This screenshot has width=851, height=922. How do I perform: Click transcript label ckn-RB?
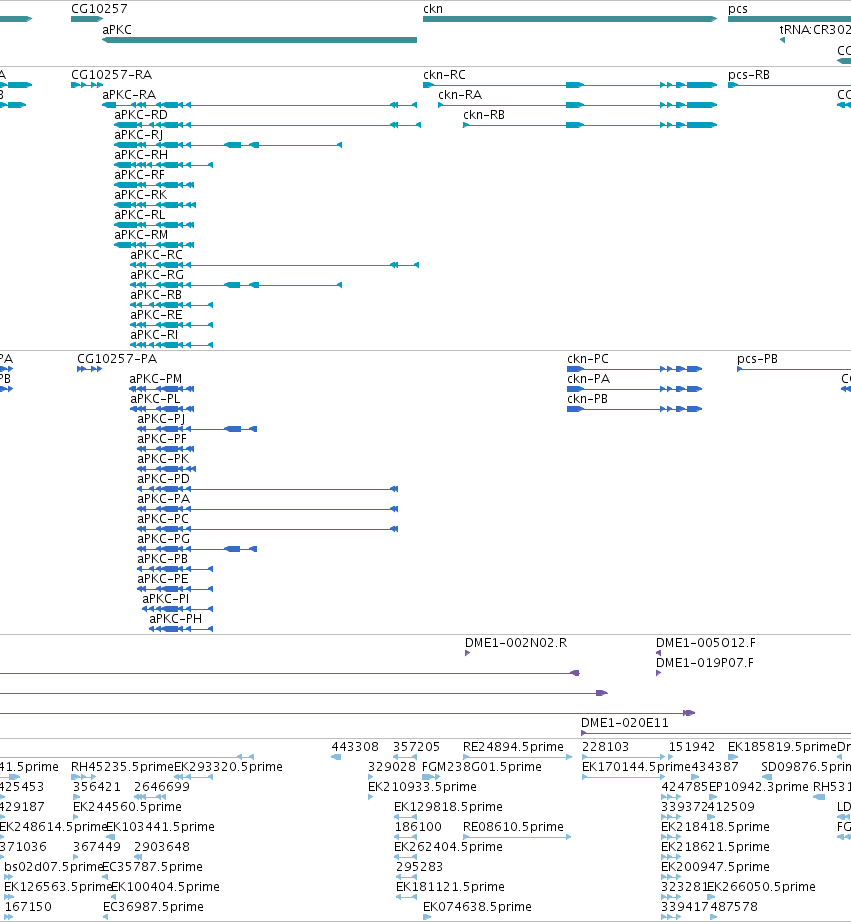pos(483,115)
